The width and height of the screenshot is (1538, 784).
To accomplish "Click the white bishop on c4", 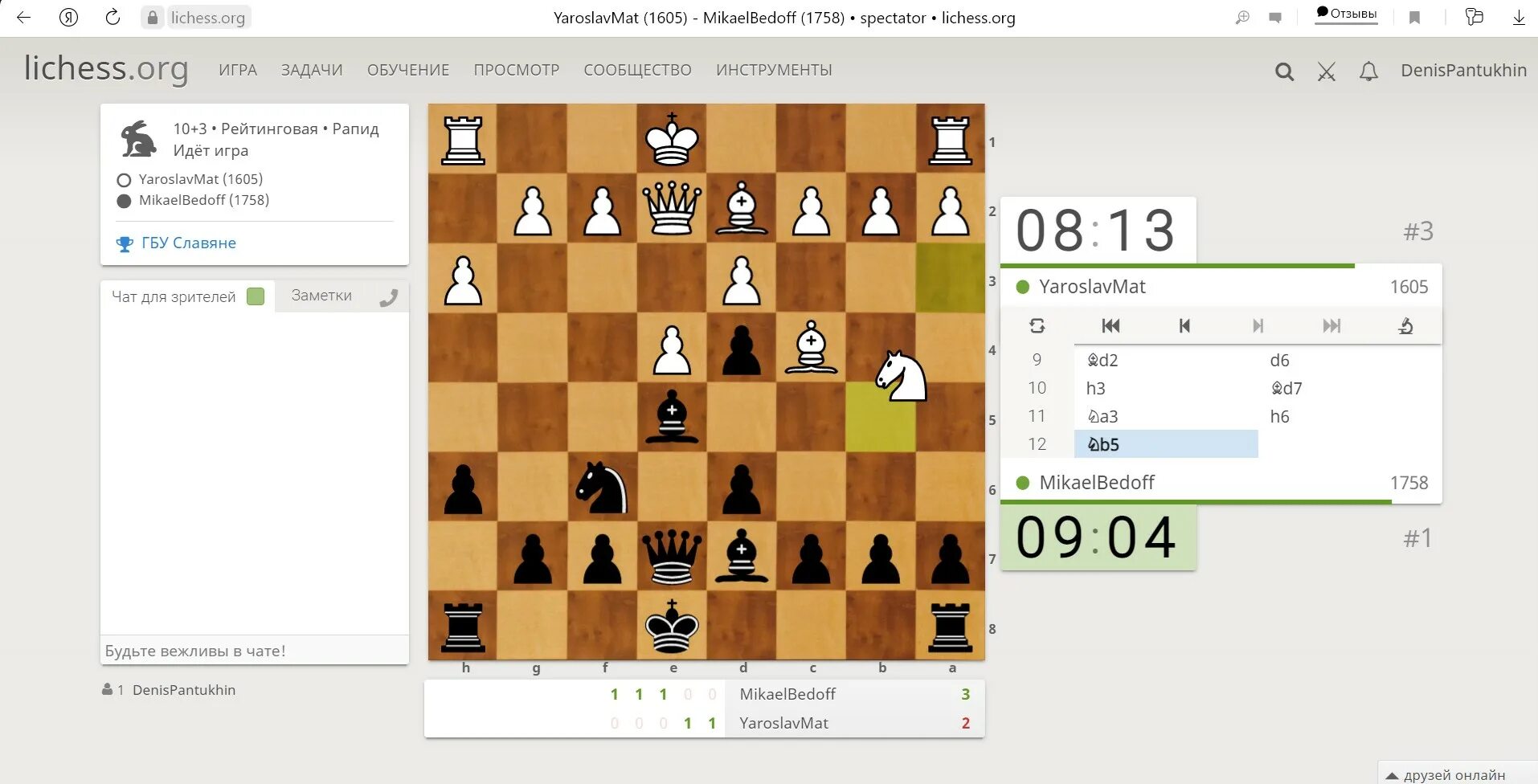I will (811, 347).
